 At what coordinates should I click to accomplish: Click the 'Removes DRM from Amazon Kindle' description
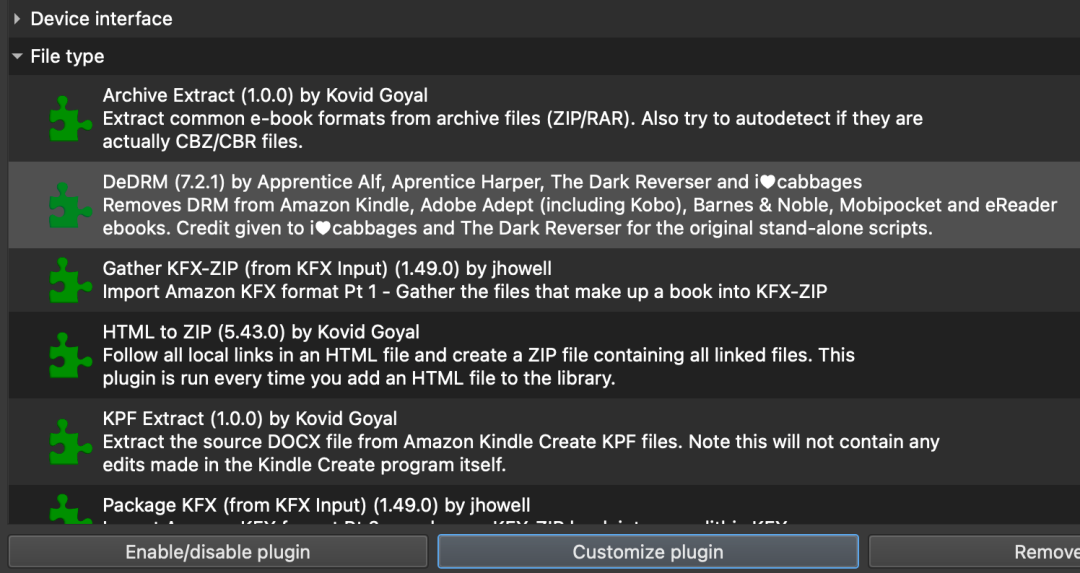[x=580, y=205]
